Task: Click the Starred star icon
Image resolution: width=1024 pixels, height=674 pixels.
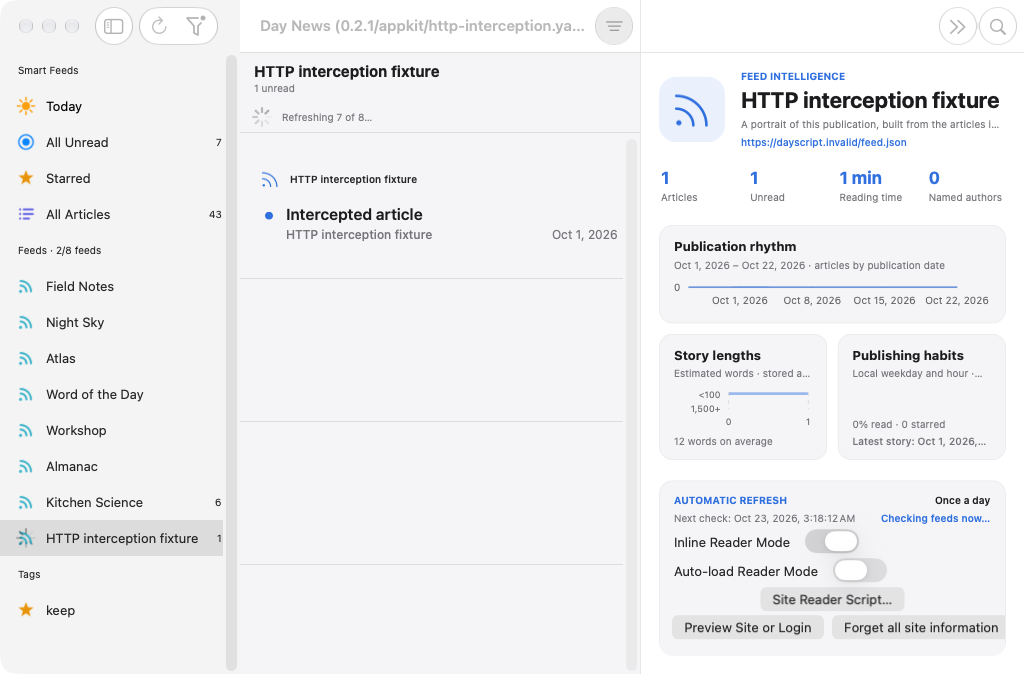Action: 26,178
